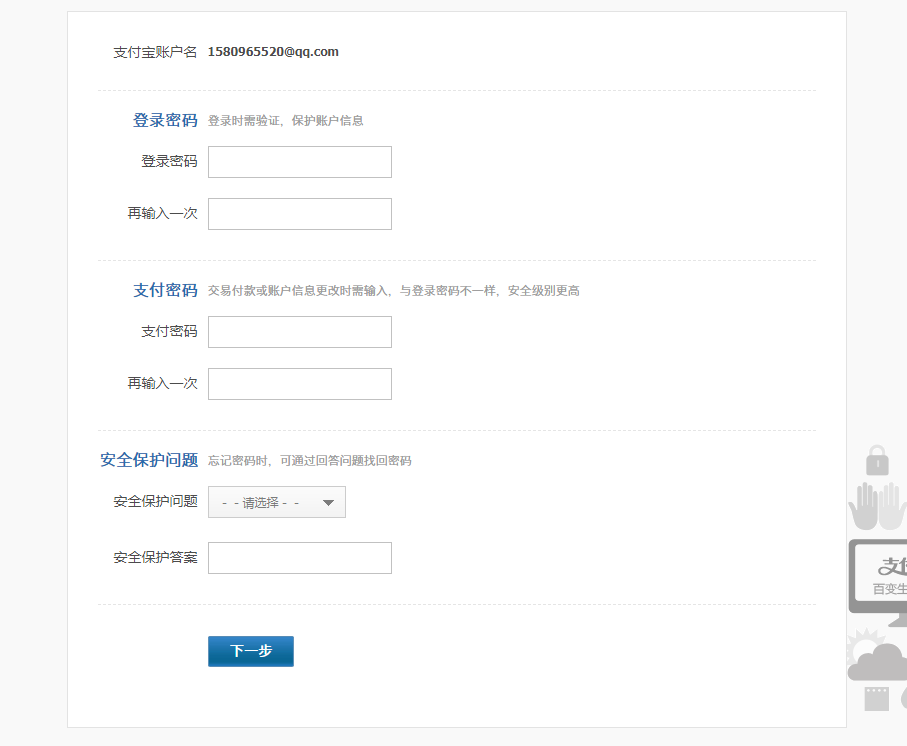The height and width of the screenshot is (746, 907).
Task: Click the hint 忘记密码时，可通过回答问题找回密码
Action: pyautogui.click(x=309, y=461)
